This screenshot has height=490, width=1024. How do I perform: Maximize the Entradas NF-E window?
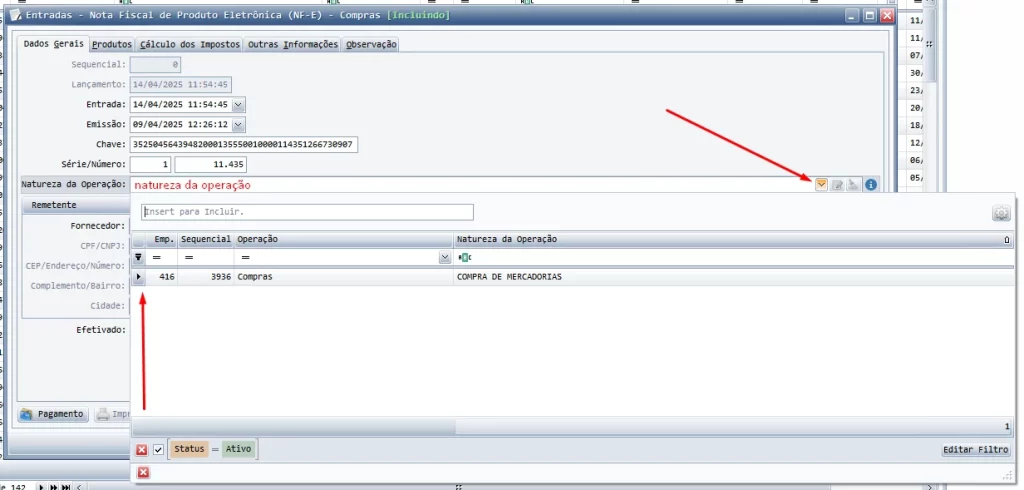point(869,16)
